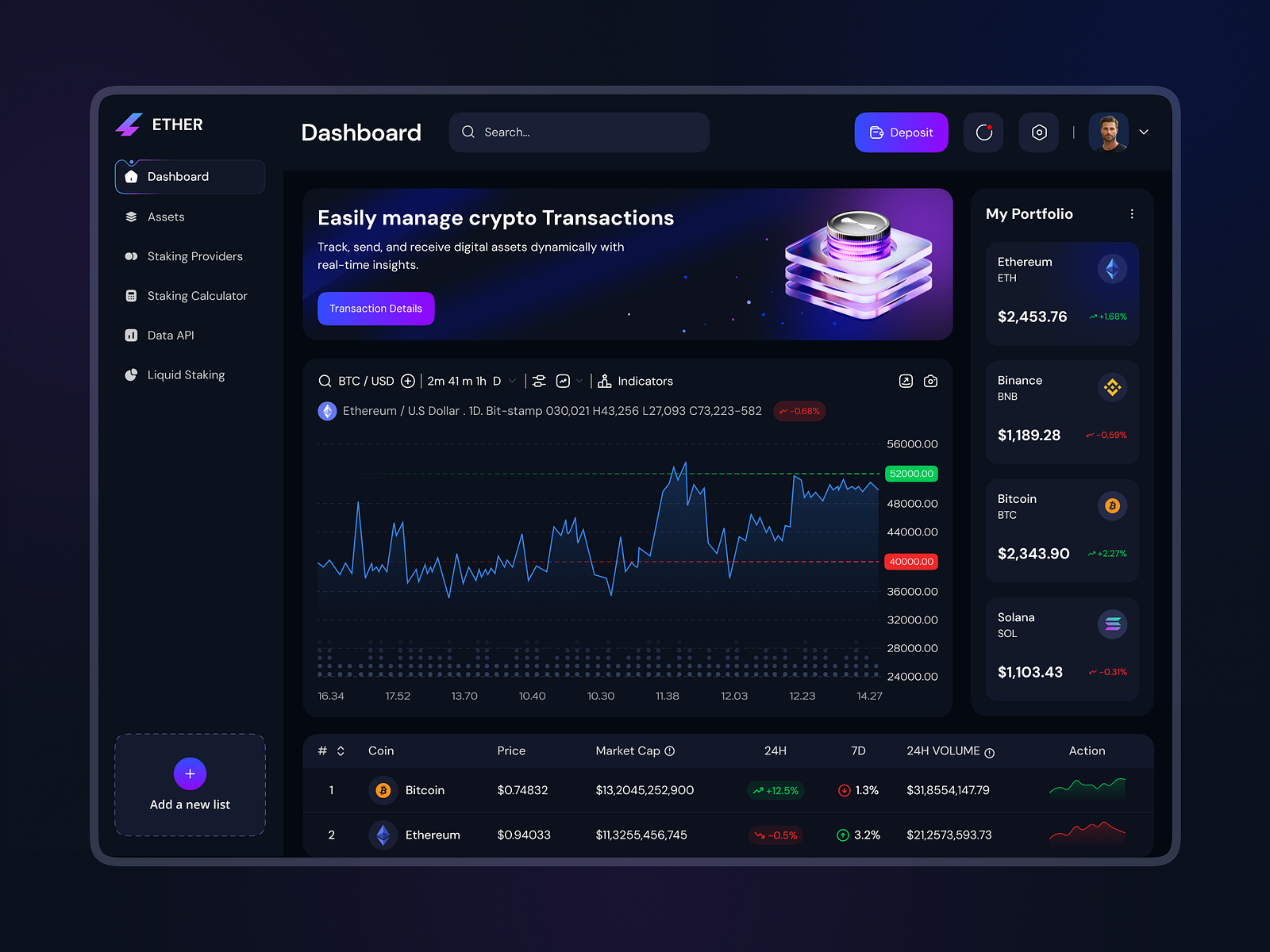Open the fullscreen chart expand icon
This screenshot has width=1270, height=952.
coord(906,381)
